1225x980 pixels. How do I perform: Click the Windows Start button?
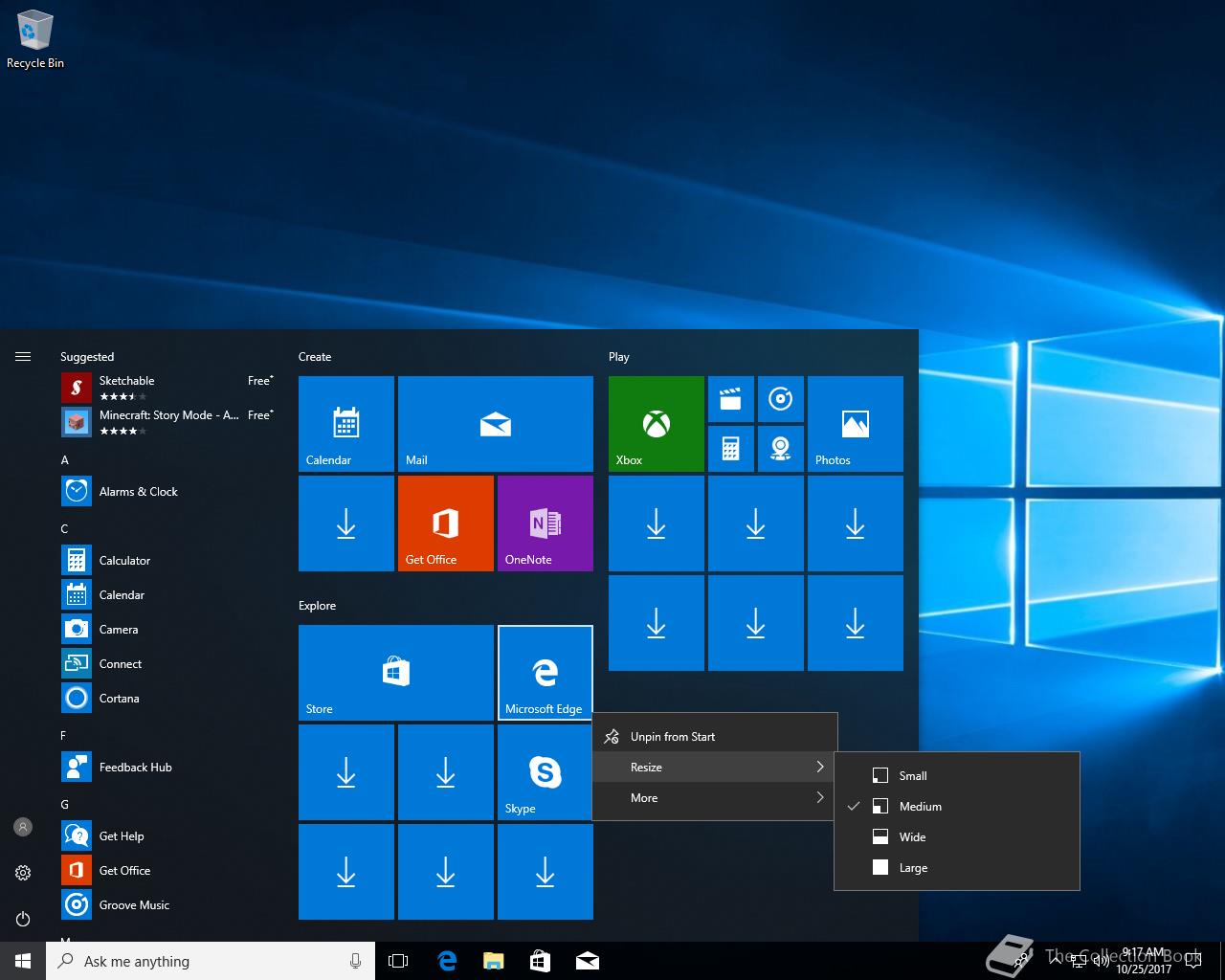point(23,961)
